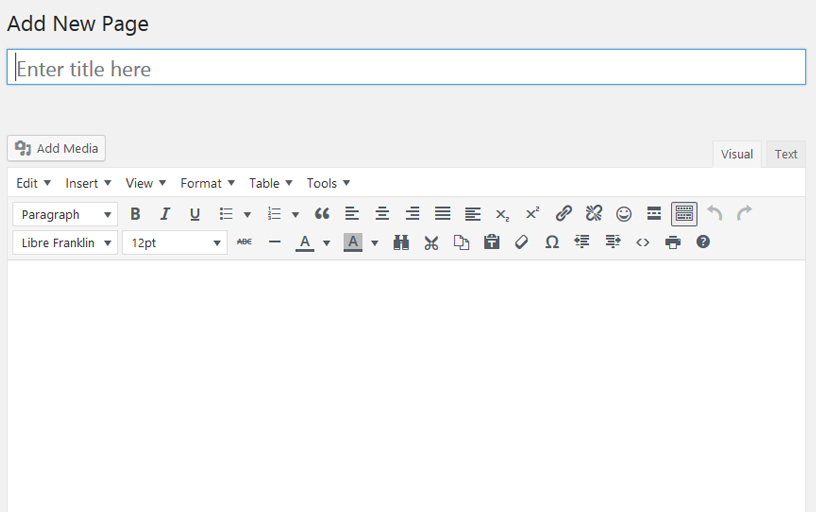Click the Add Media button

57,148
